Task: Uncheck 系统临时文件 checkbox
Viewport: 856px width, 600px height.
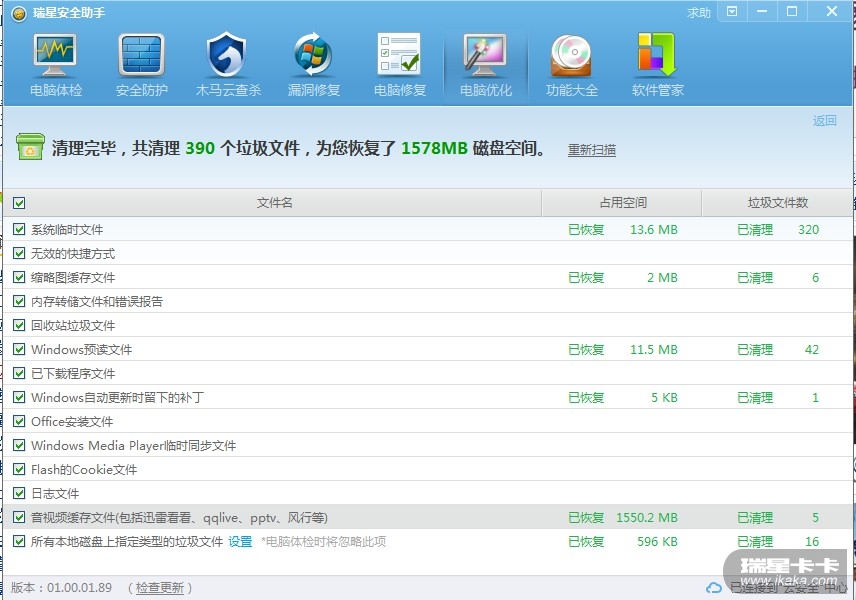Action: [19, 229]
